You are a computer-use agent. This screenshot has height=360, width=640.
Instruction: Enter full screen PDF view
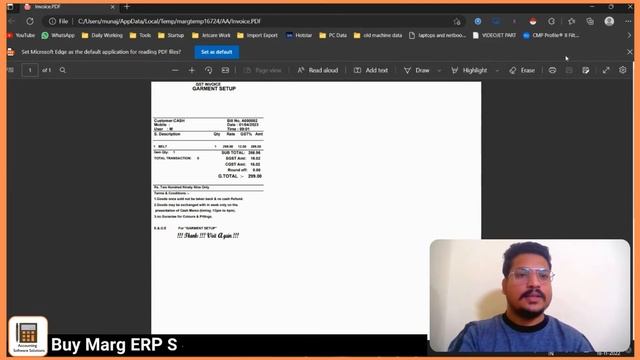(x=606, y=70)
